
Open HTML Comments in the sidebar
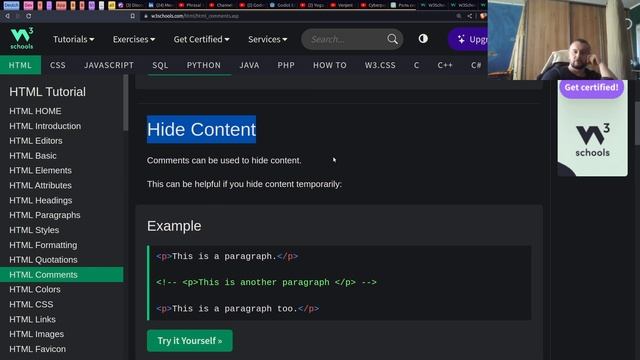(x=62, y=275)
